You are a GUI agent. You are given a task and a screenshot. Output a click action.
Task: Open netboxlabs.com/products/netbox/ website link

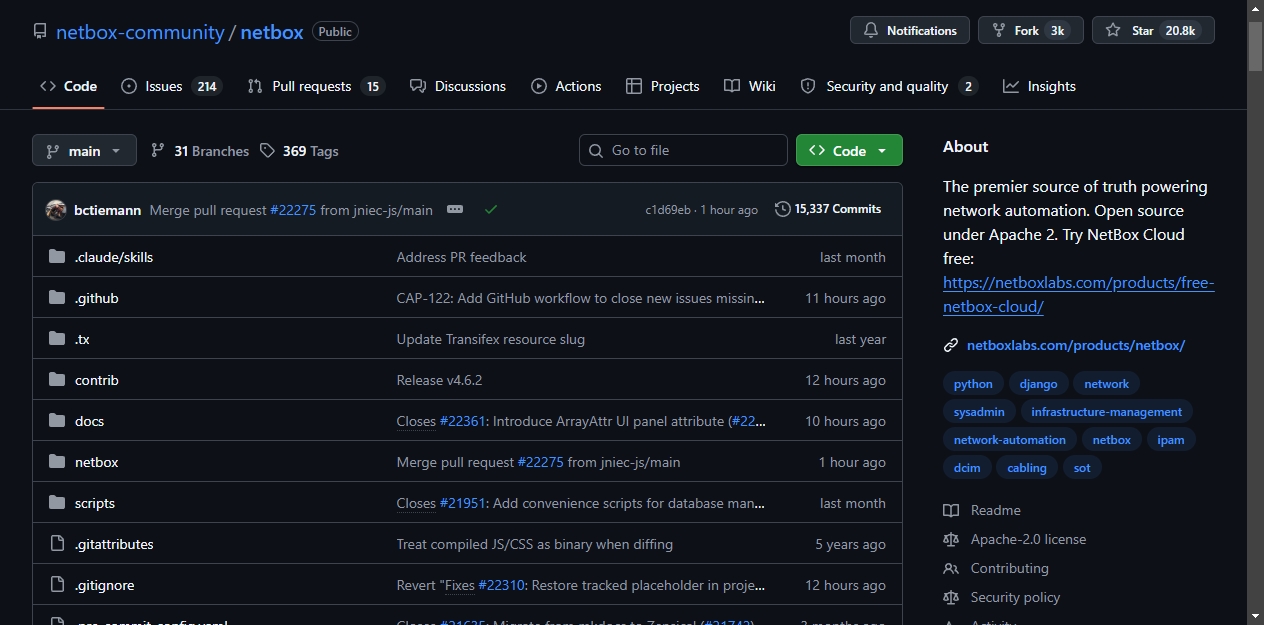pyautogui.click(x=1075, y=345)
